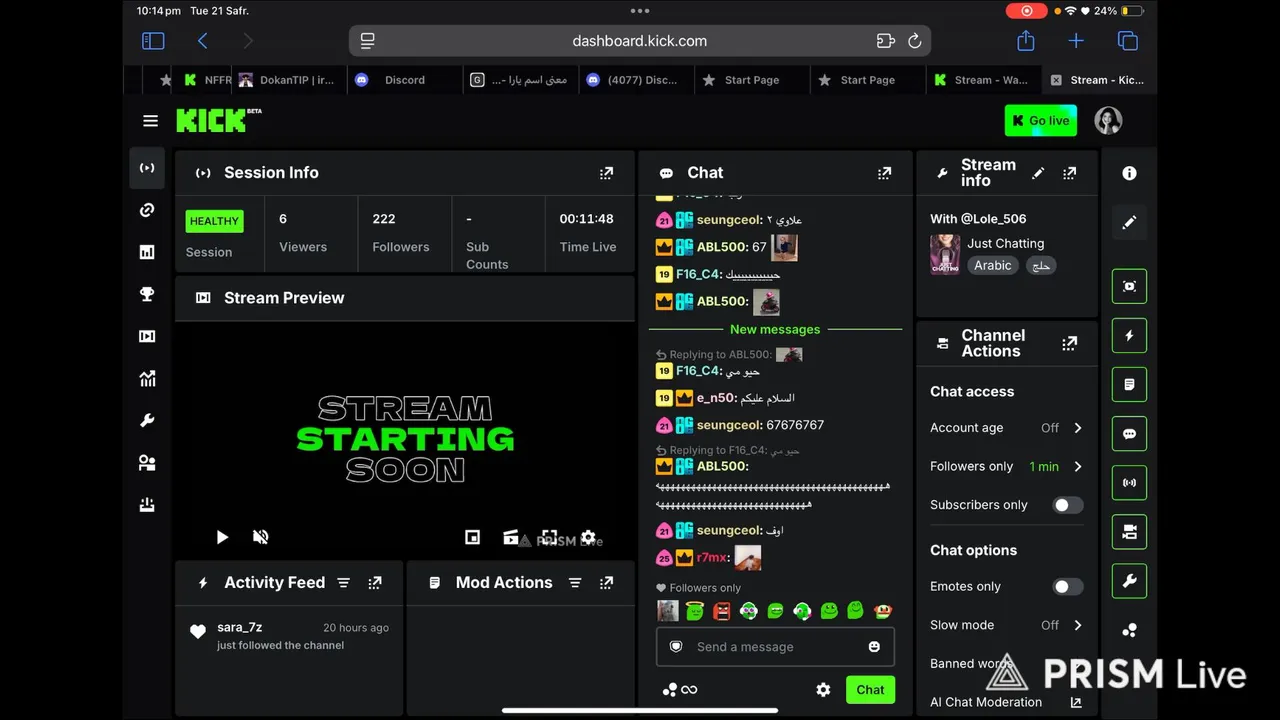Open the link icon in left sidebar
This screenshot has height=720, width=1280.
coord(147,210)
